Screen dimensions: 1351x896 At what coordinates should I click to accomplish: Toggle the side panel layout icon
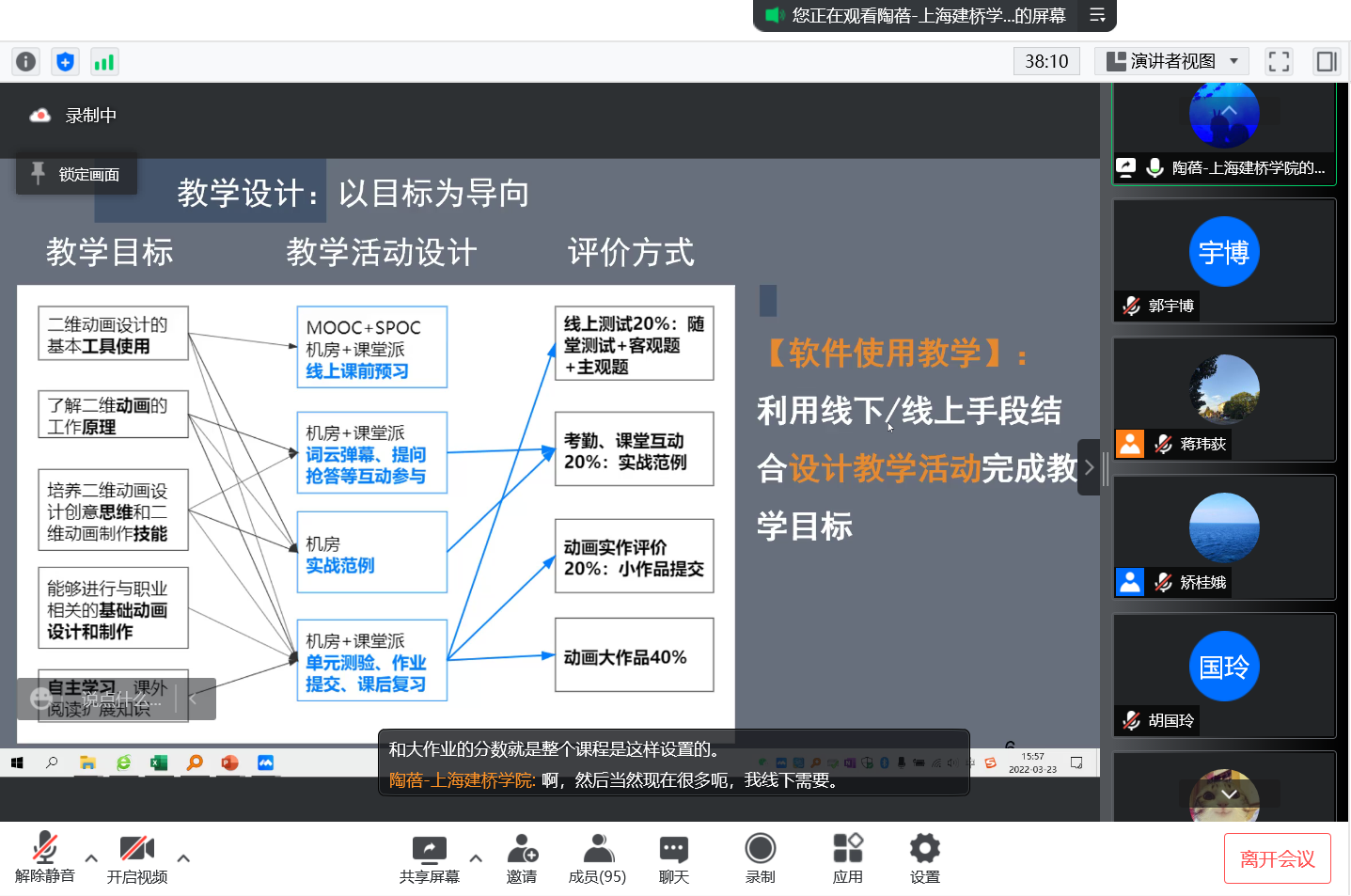pos(1326,62)
